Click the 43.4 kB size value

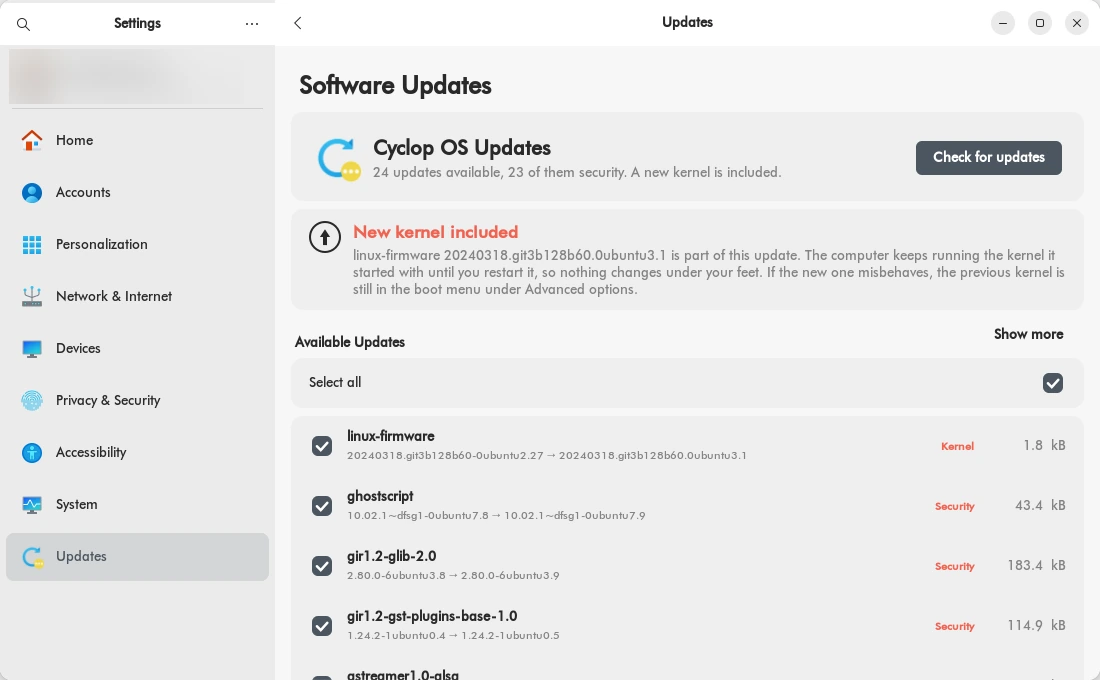1040,505
